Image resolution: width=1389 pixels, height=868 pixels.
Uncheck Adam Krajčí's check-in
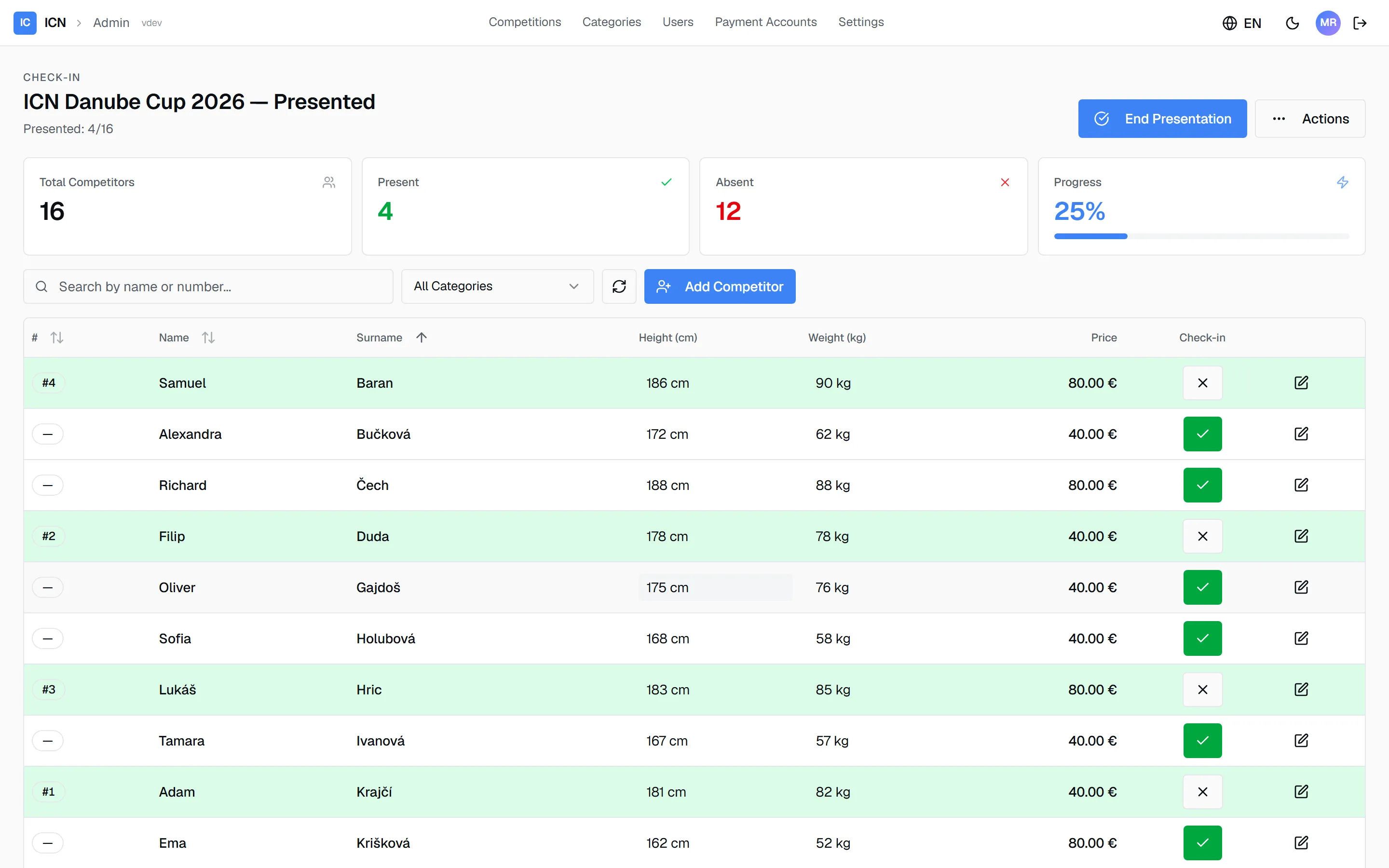click(x=1202, y=792)
